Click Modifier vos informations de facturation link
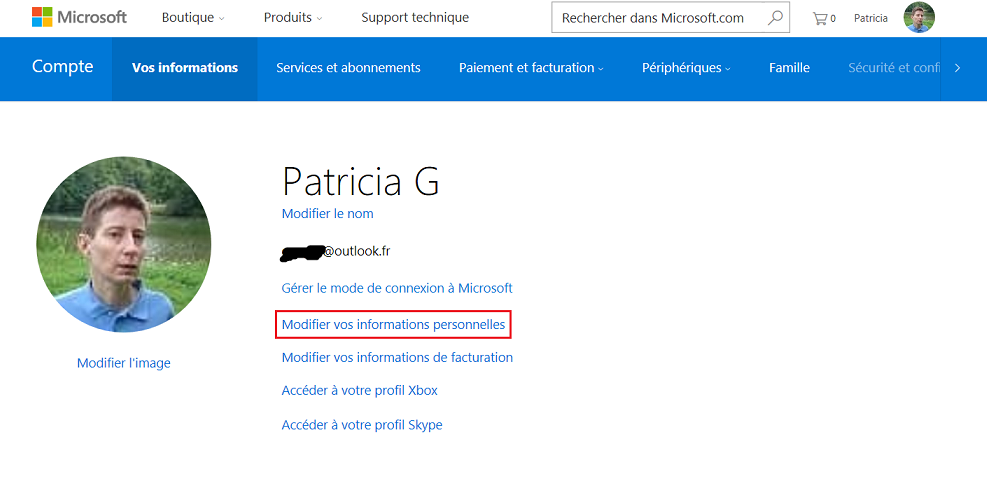The width and height of the screenshot is (987, 489). point(397,357)
